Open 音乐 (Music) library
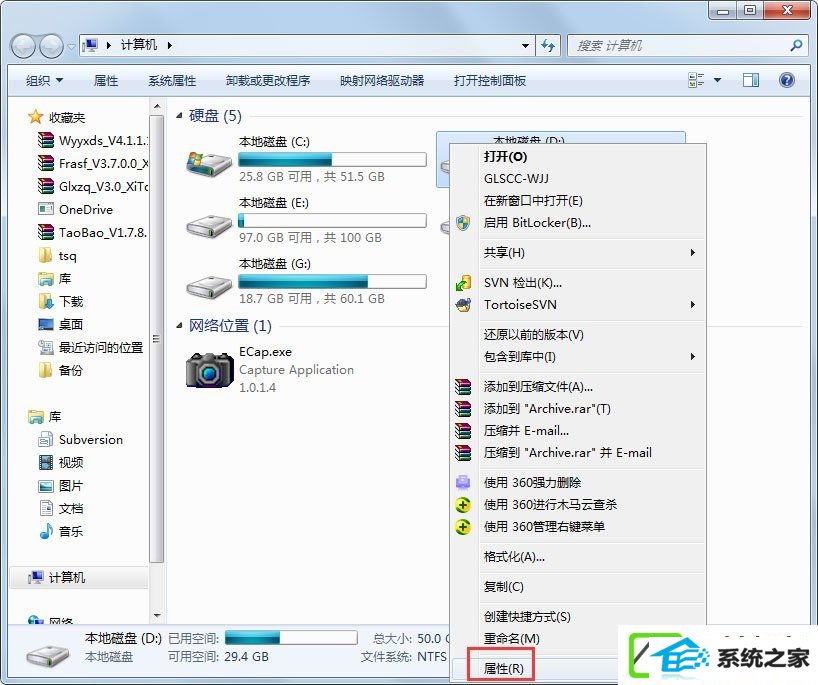818x685 pixels. (x=61, y=531)
